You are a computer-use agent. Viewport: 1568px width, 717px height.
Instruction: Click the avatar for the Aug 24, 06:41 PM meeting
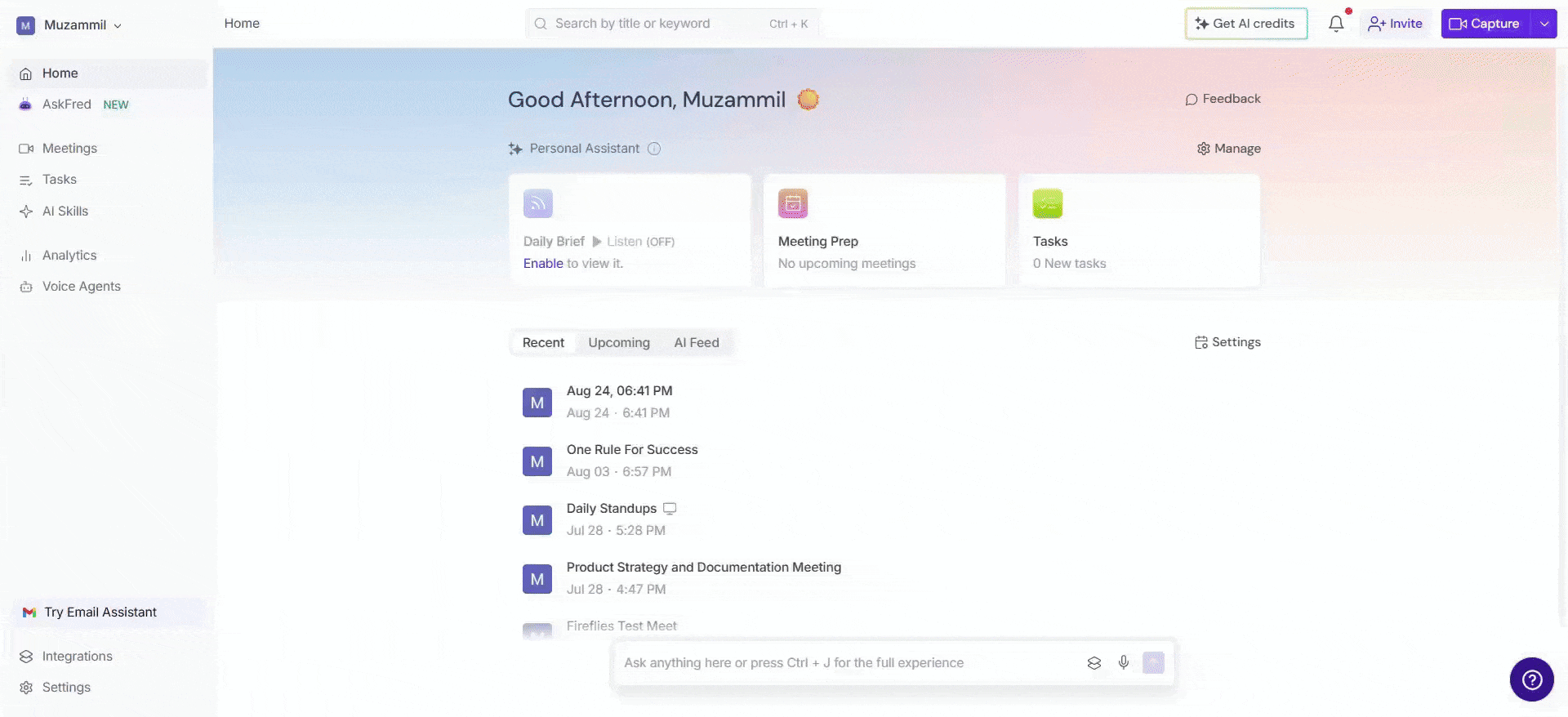[537, 403]
